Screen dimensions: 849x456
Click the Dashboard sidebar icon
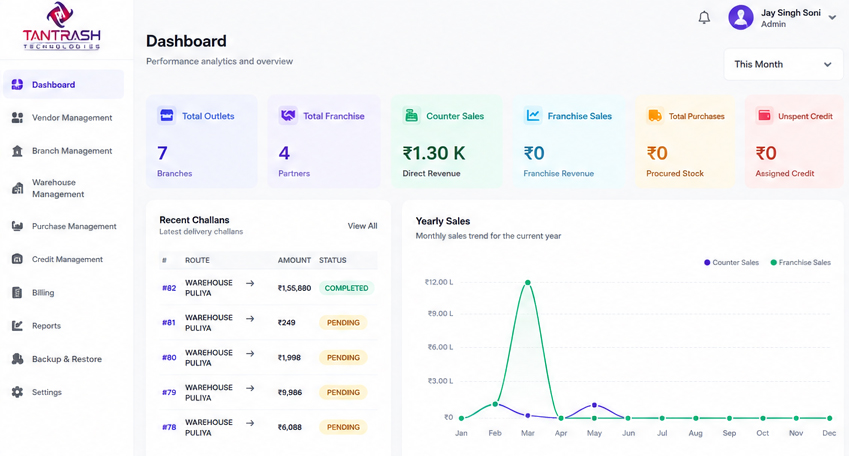[x=17, y=84]
